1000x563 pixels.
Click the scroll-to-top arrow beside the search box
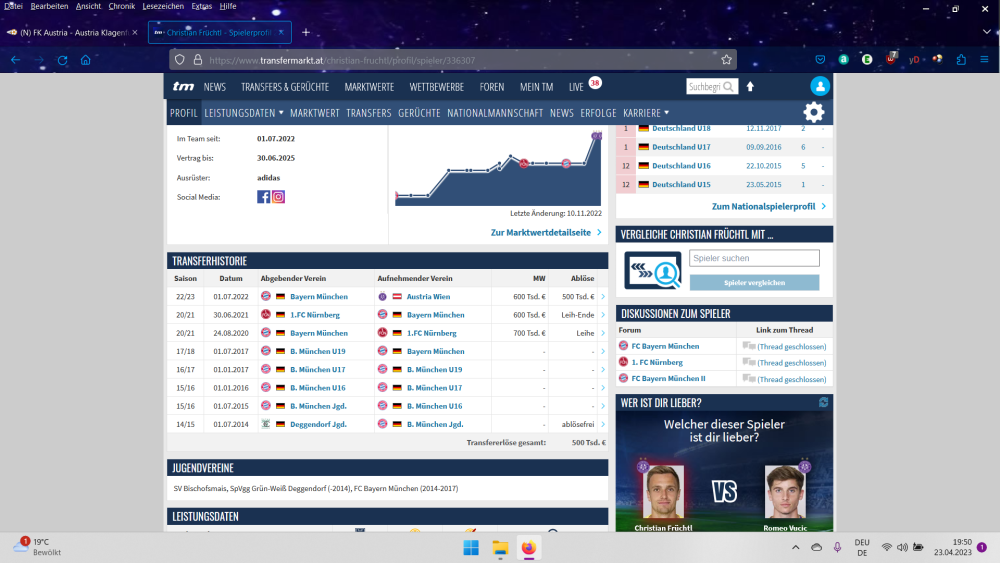750,87
